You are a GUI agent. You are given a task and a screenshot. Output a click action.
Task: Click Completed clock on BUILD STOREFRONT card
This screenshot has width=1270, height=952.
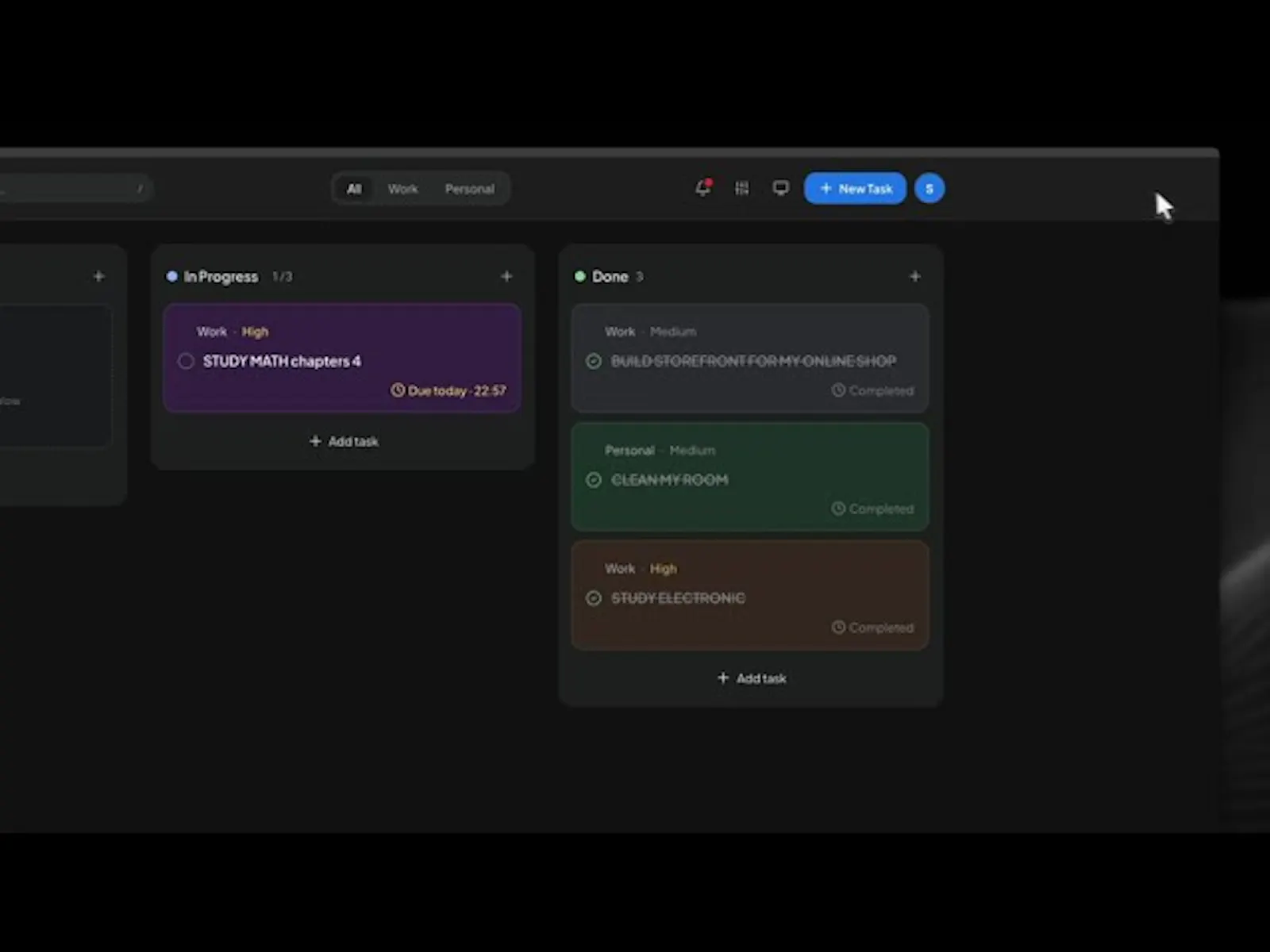(x=838, y=390)
